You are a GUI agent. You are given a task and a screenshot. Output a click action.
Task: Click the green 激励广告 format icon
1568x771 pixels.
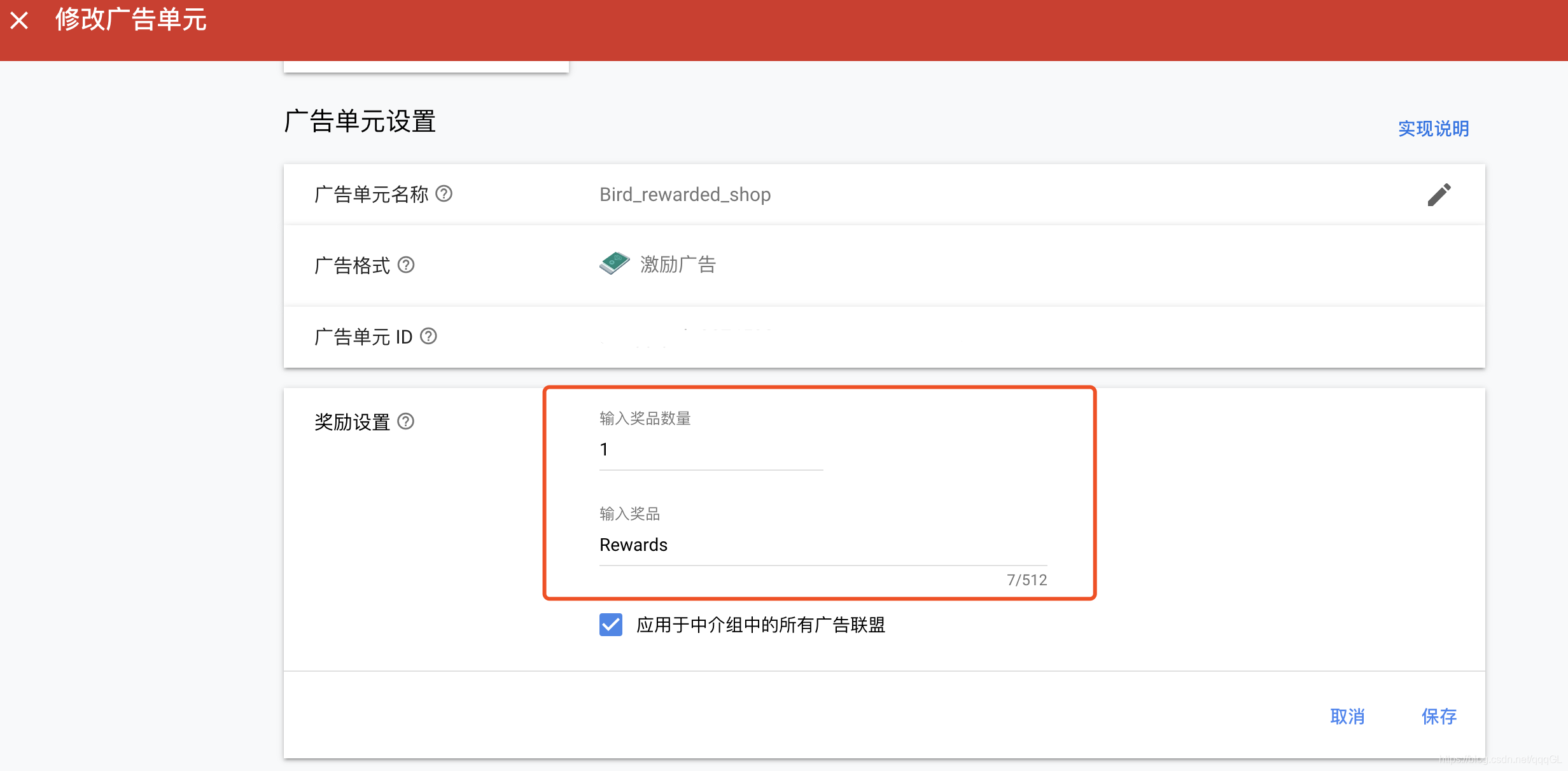pos(614,263)
